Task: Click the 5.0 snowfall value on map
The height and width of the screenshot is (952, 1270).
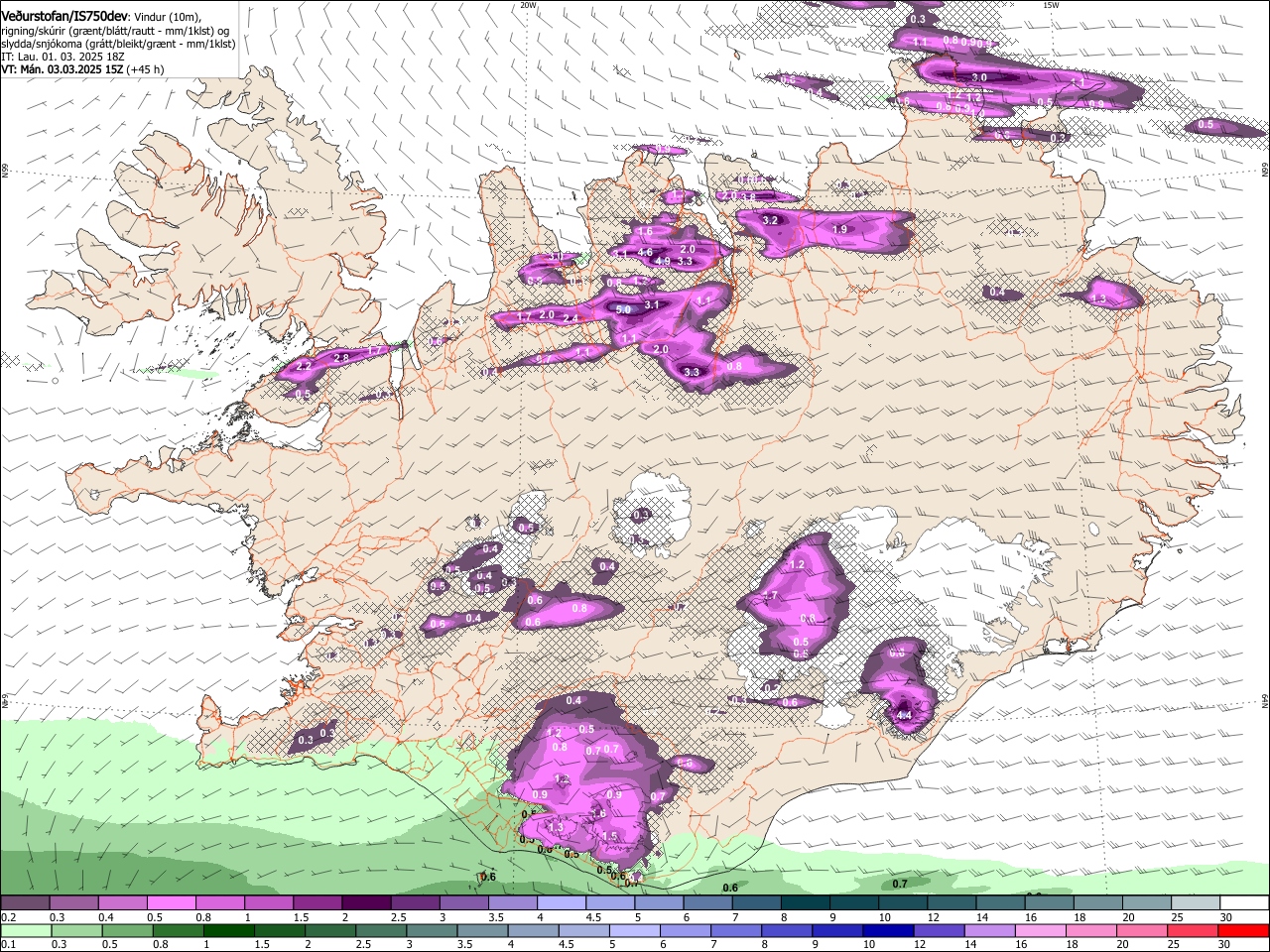Action: tap(624, 309)
